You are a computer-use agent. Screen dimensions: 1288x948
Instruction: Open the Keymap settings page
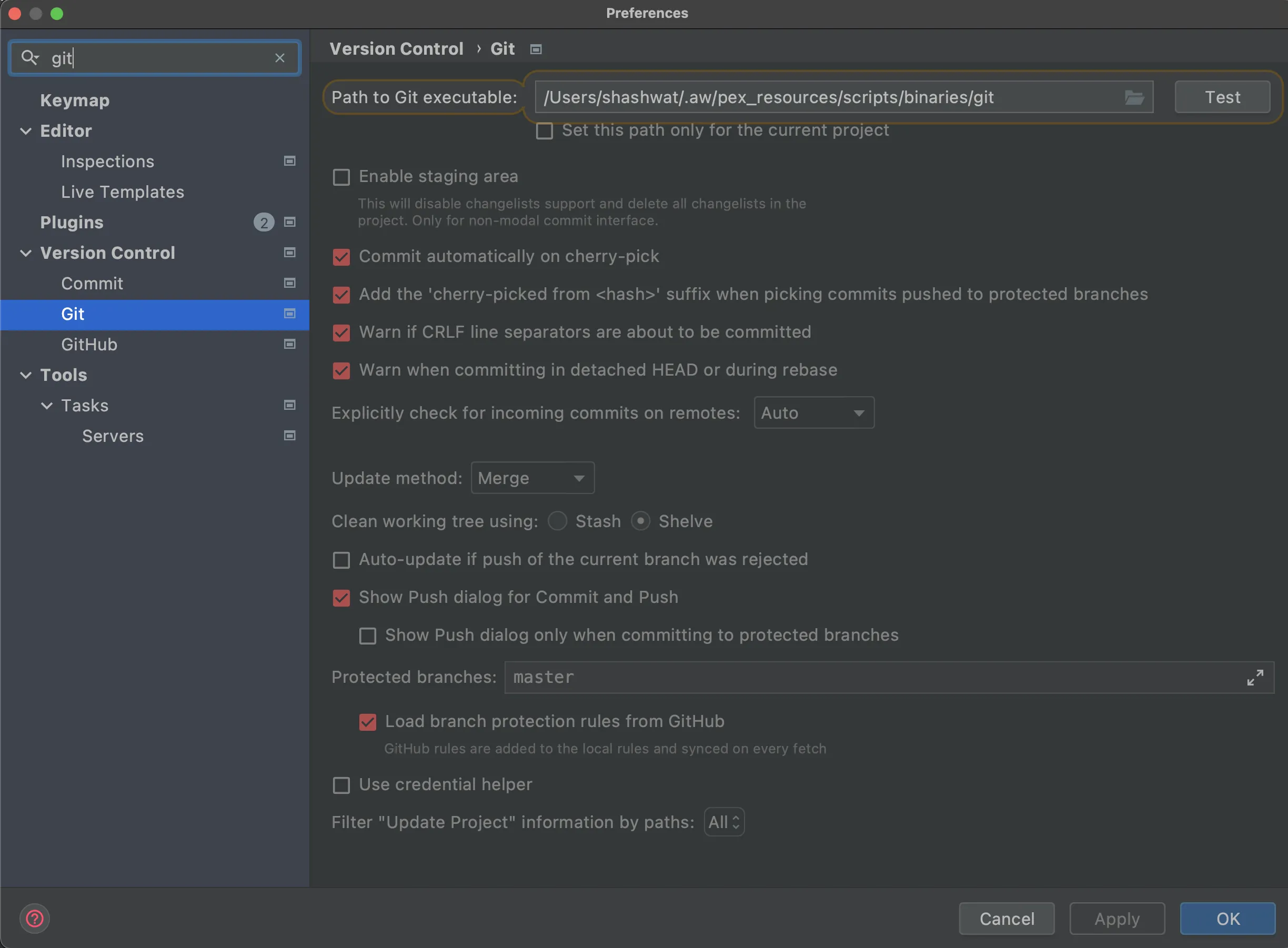coord(75,100)
